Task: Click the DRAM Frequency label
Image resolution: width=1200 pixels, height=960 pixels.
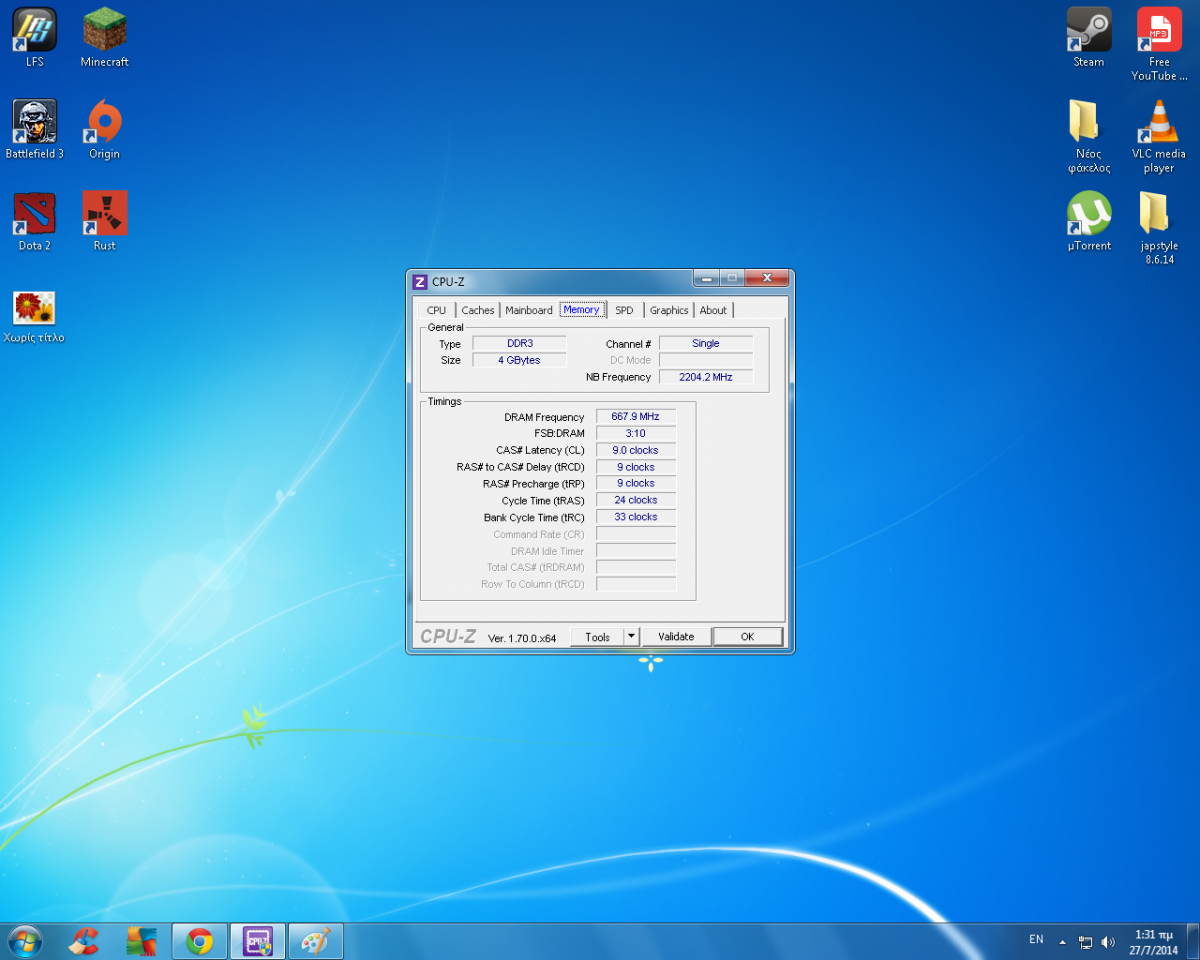Action: (x=544, y=417)
